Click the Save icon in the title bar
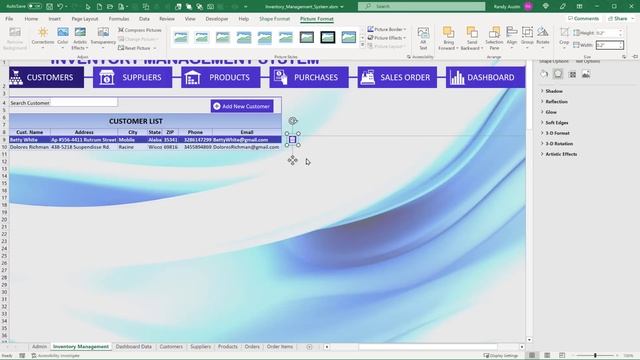 [49, 7]
